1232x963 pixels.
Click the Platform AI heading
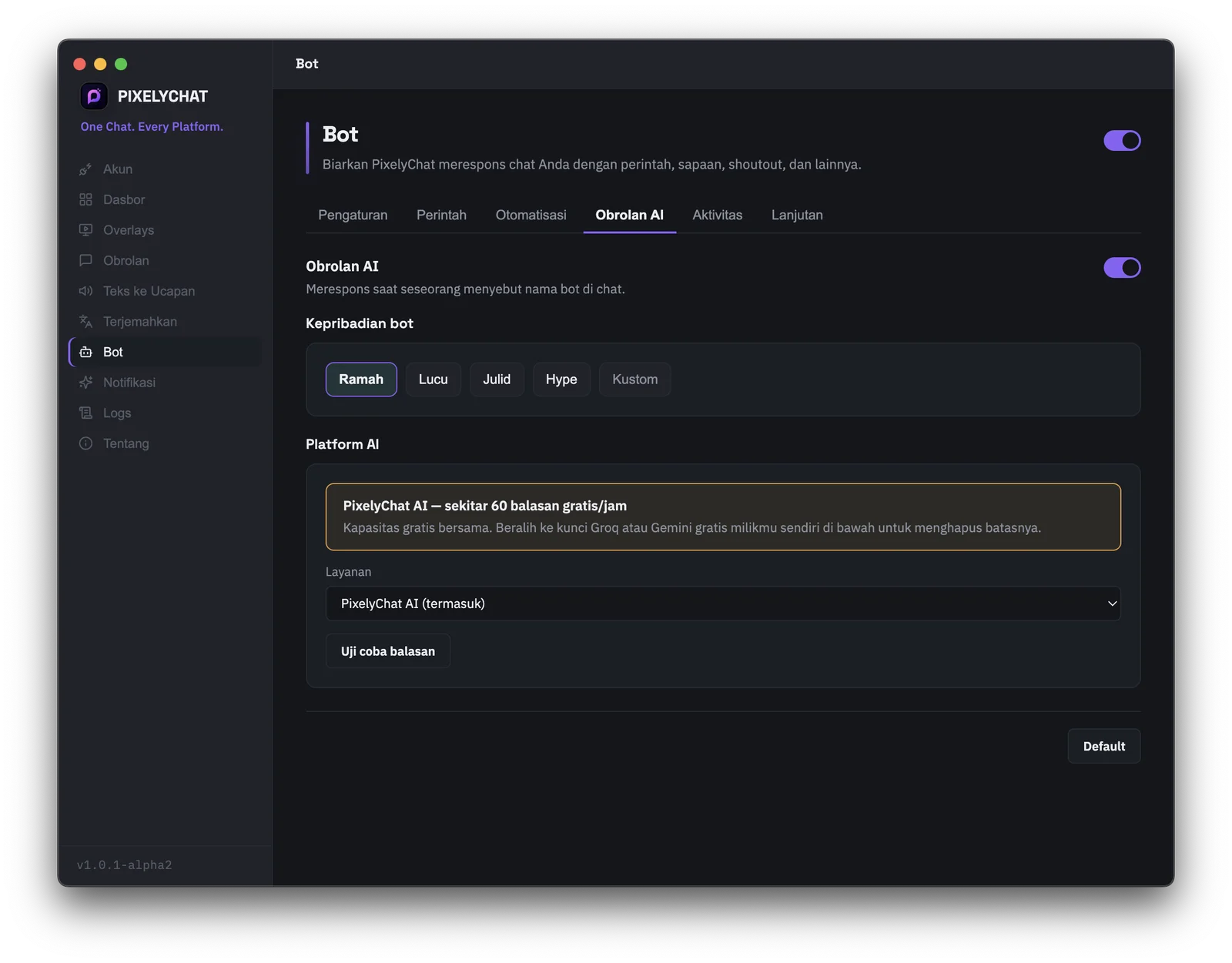coord(342,444)
